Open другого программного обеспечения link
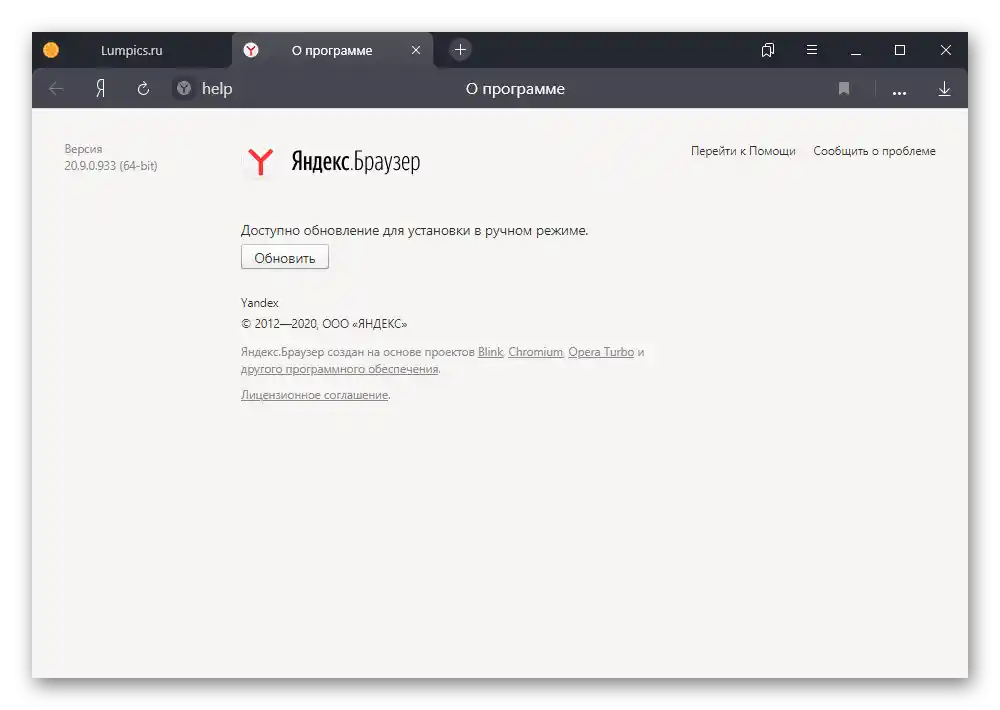 (x=339, y=369)
